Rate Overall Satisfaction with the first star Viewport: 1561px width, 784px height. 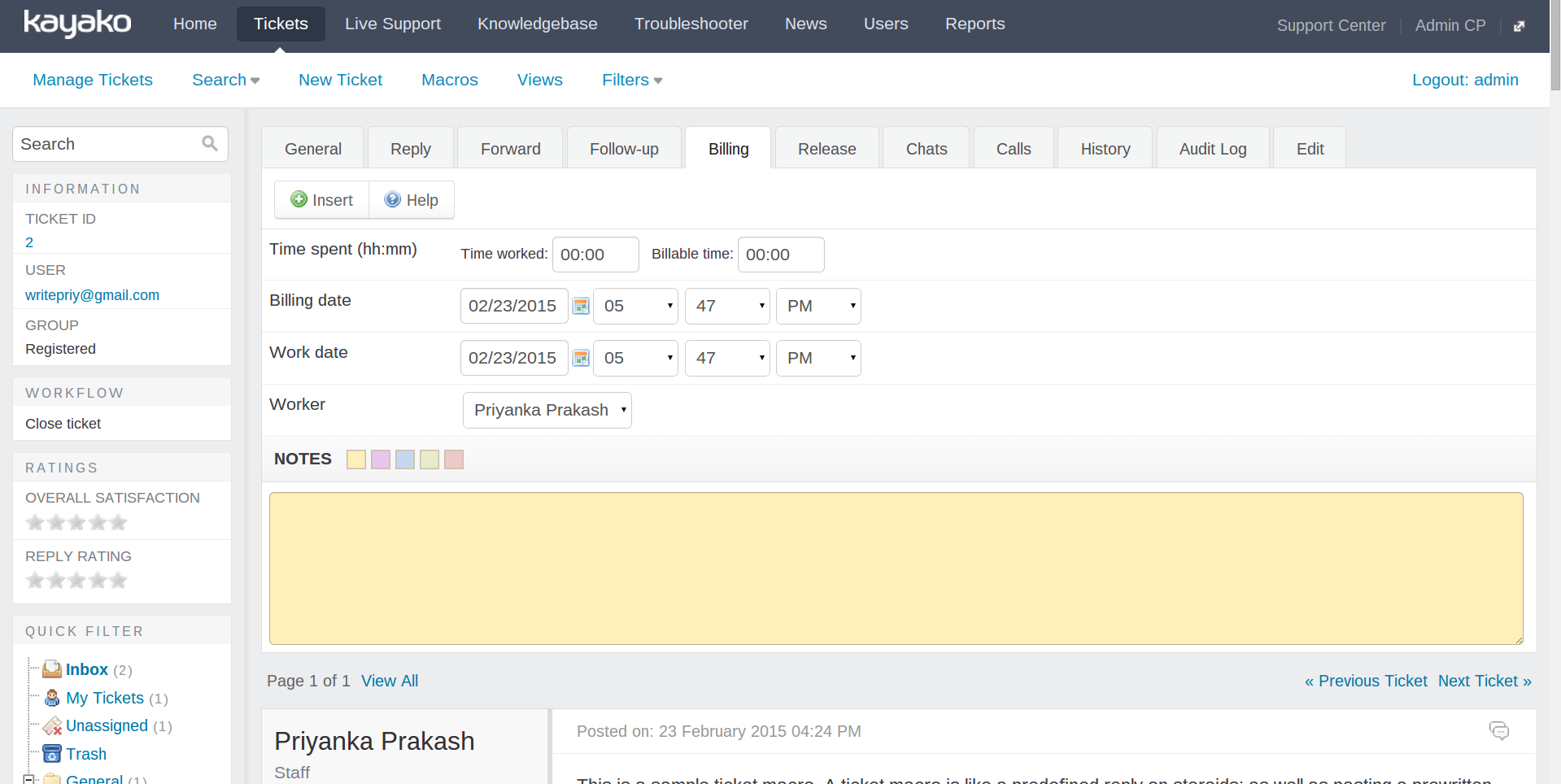click(x=35, y=522)
